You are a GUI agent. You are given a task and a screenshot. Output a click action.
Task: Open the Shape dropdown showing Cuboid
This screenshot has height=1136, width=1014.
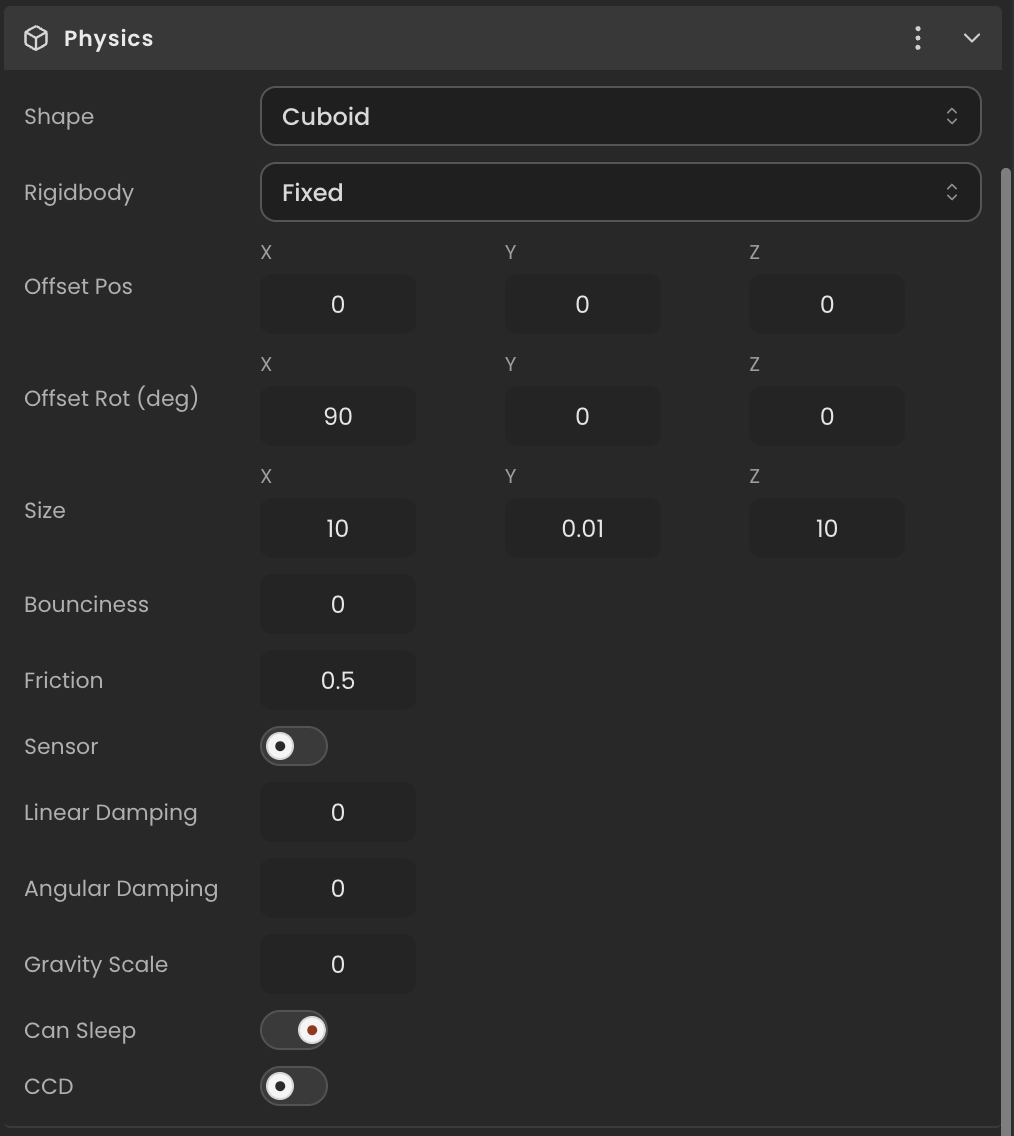coord(620,116)
